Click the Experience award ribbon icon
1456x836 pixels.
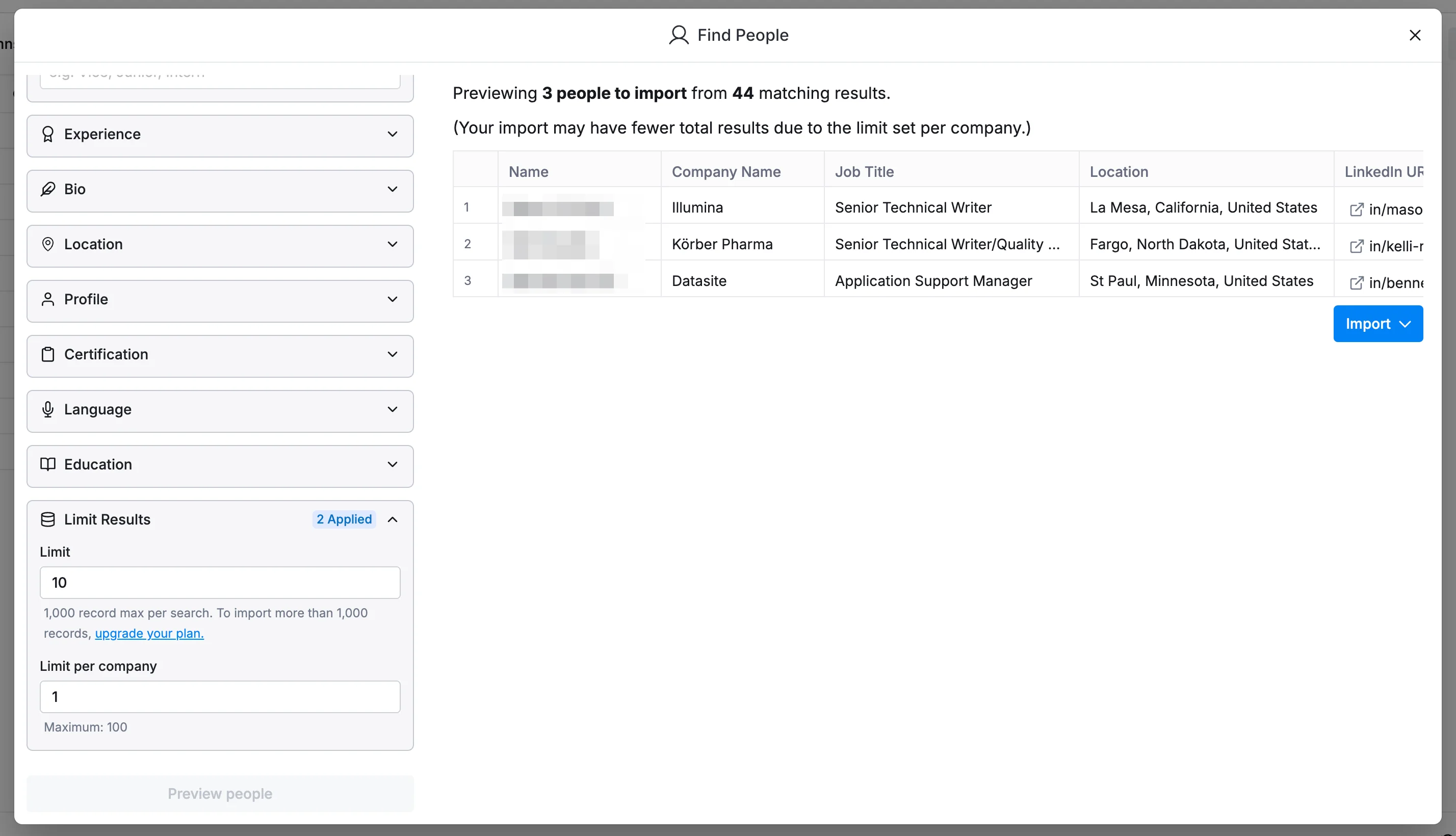pyautogui.click(x=47, y=134)
